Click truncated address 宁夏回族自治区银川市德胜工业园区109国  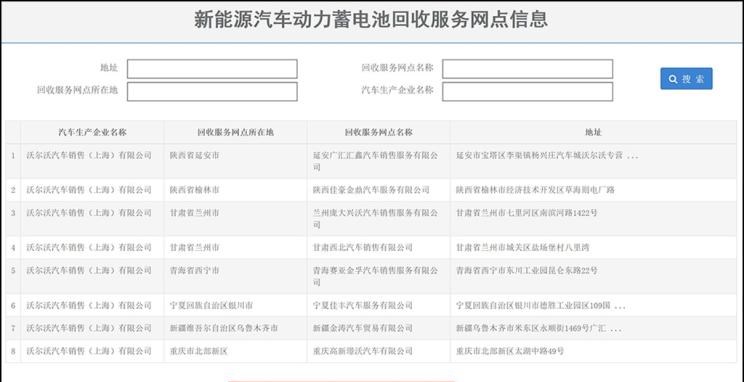point(540,305)
